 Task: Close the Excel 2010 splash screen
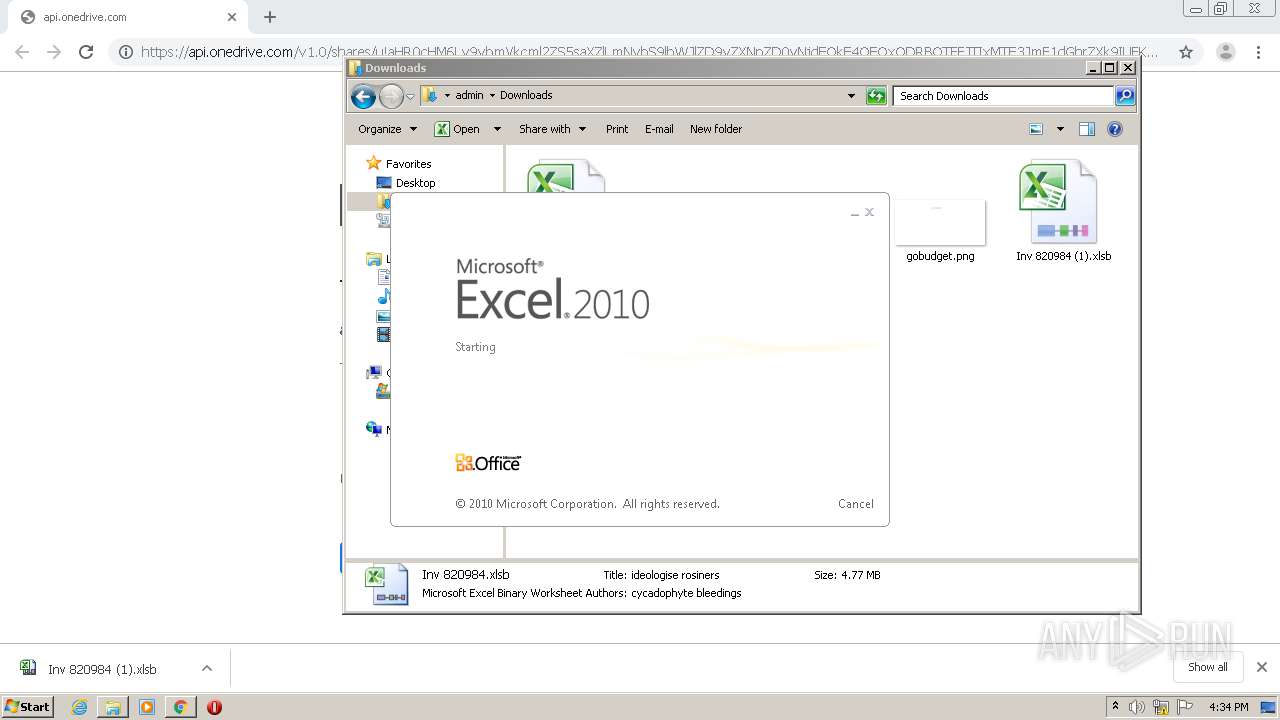click(x=870, y=212)
